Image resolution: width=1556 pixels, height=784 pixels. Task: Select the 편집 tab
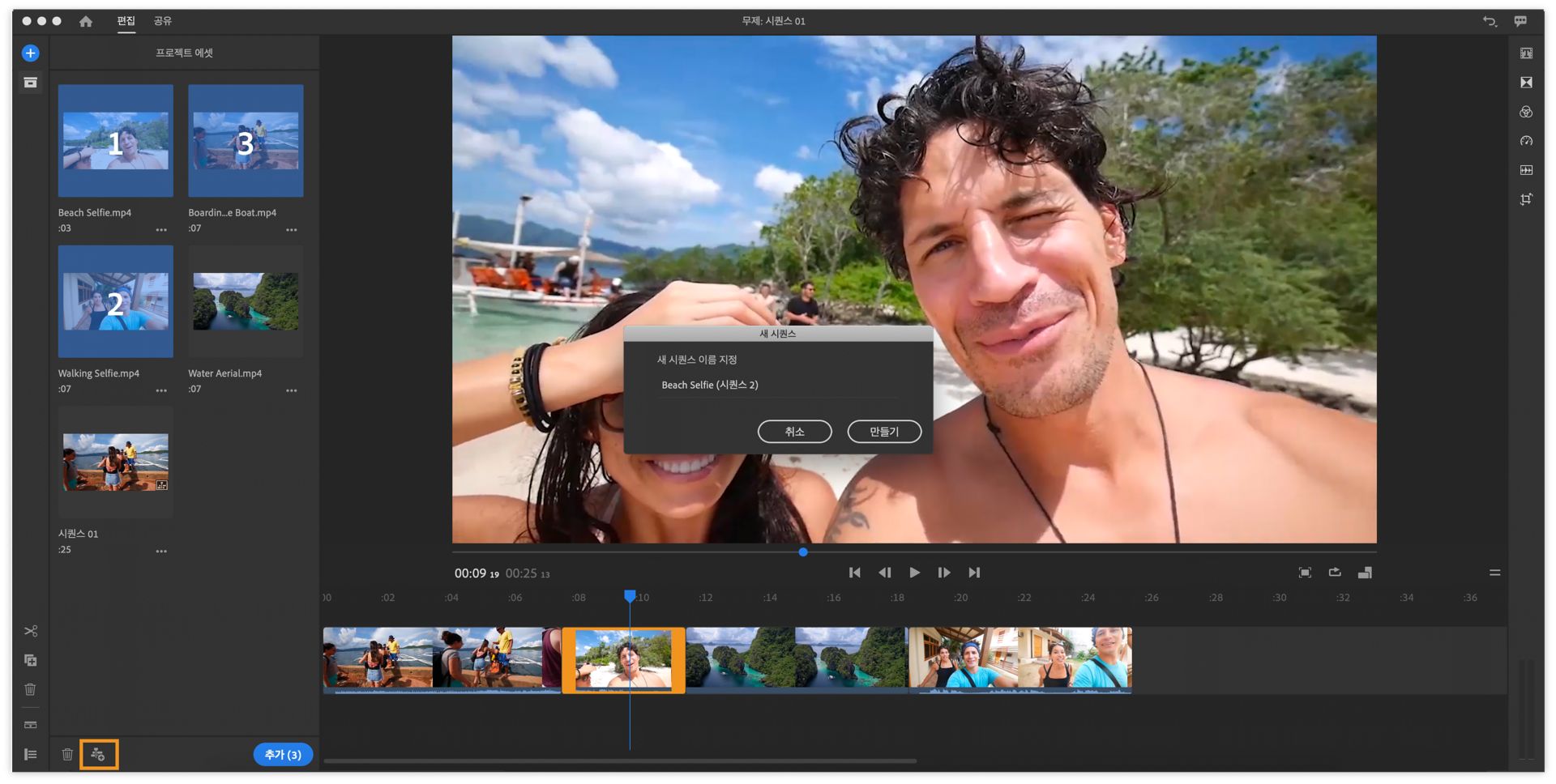pos(126,21)
